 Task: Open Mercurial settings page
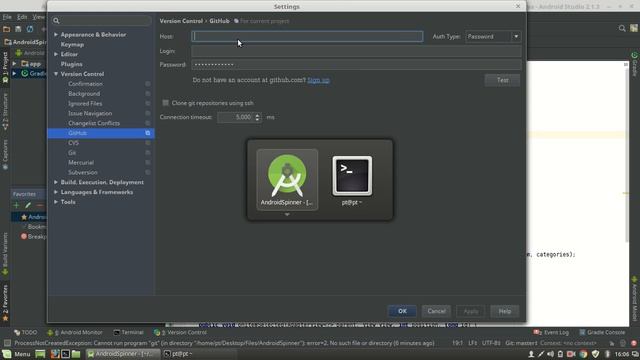tap(81, 162)
